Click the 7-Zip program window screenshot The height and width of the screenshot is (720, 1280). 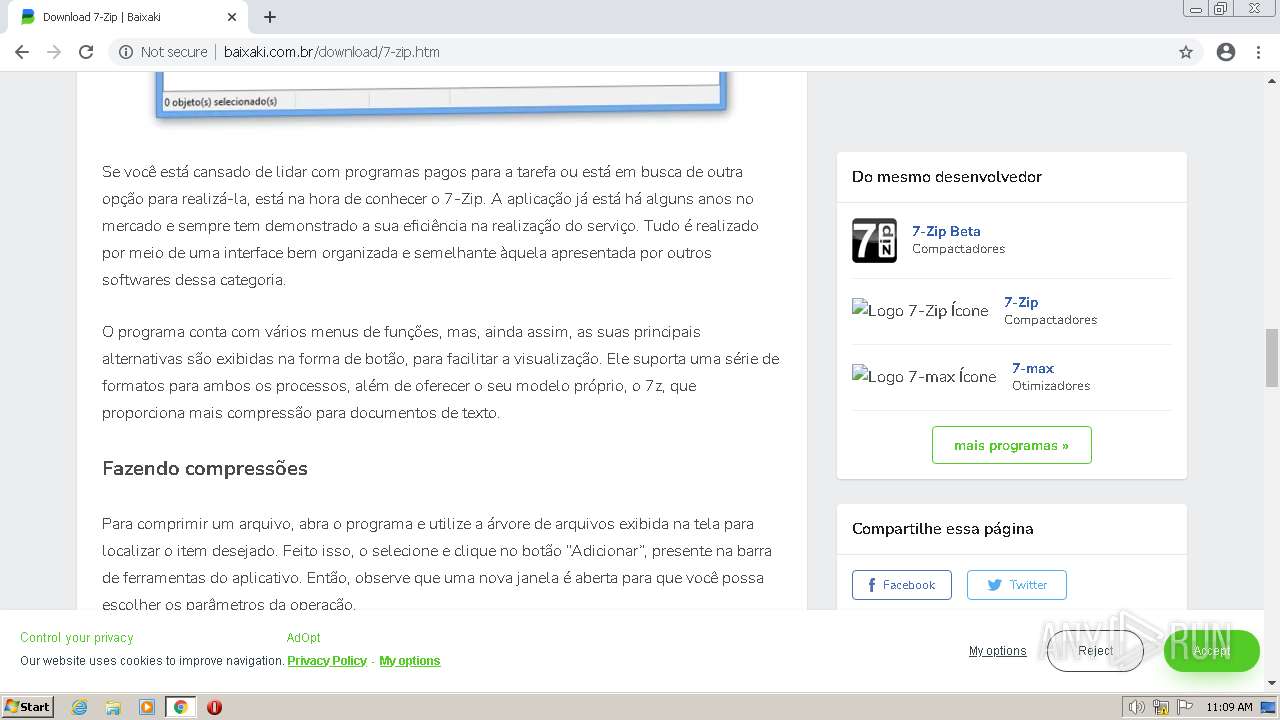pos(441,96)
